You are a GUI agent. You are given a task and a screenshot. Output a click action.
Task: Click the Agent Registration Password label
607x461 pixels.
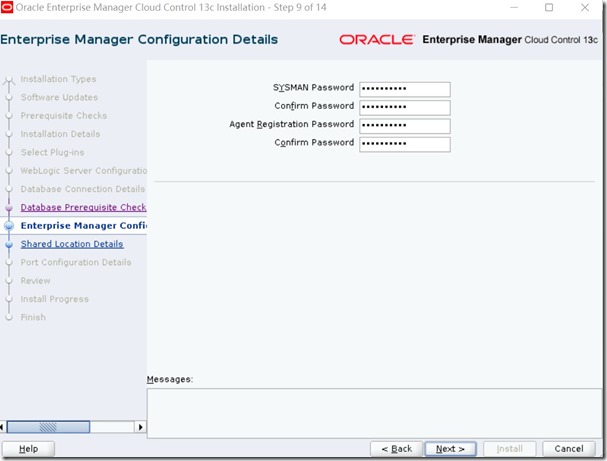click(291, 124)
